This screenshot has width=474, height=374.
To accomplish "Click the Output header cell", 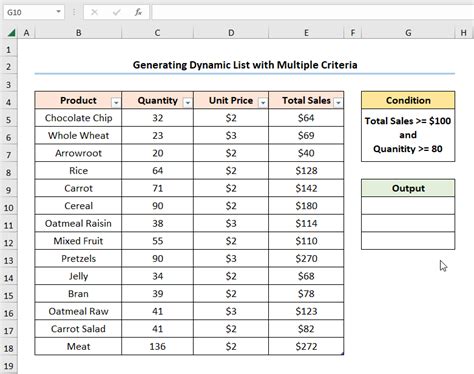I will pos(408,188).
